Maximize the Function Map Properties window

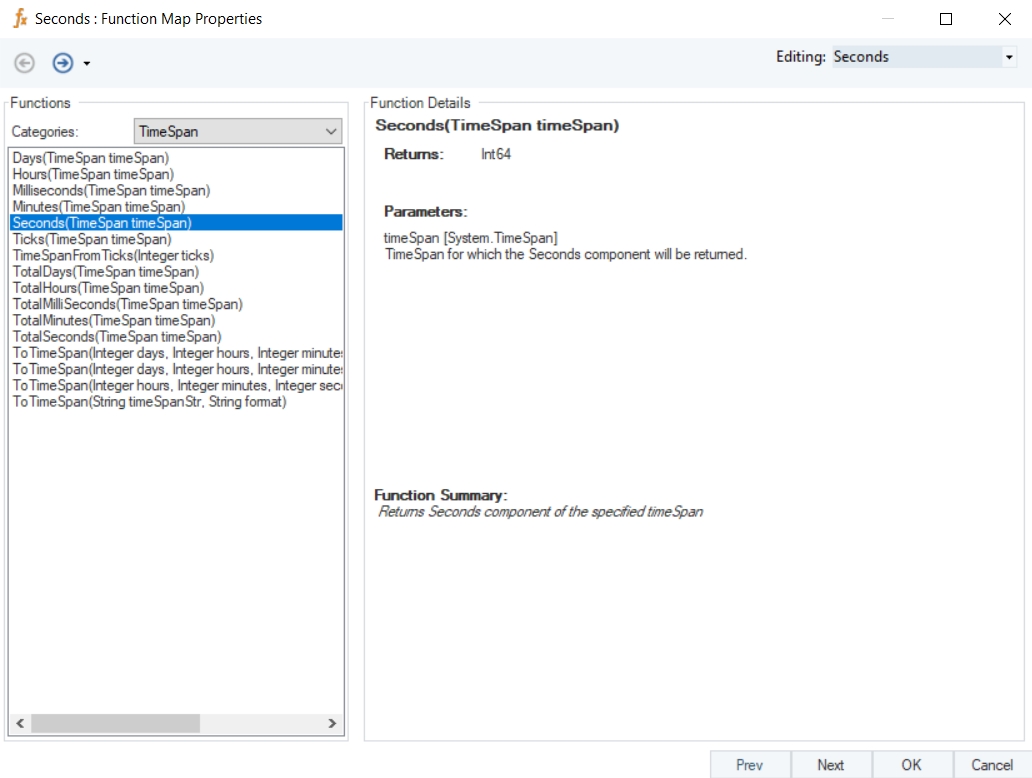[x=946, y=19]
